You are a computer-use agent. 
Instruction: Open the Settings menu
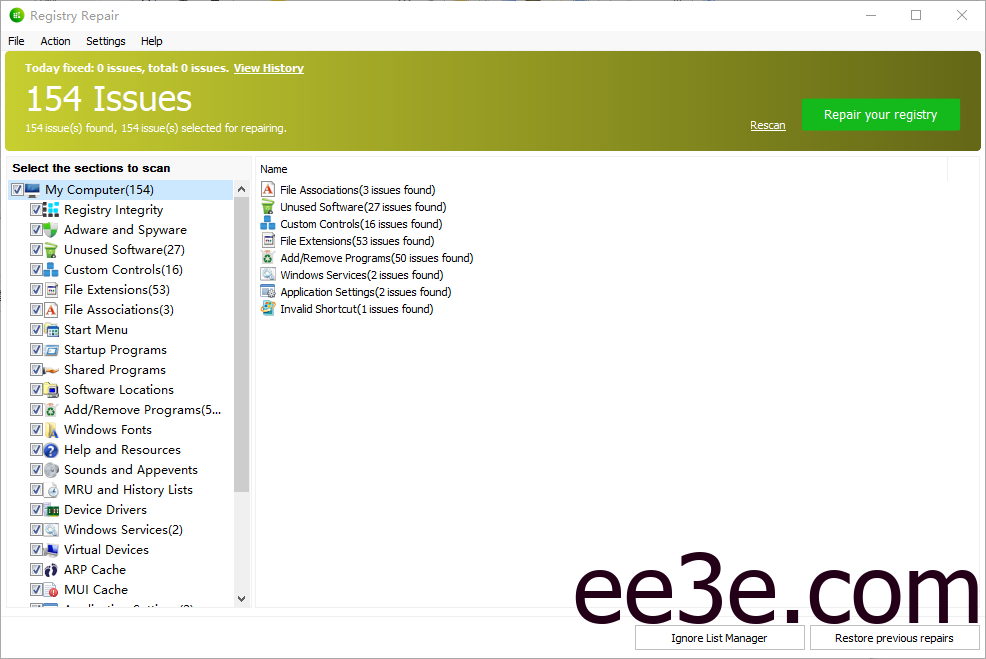click(105, 41)
